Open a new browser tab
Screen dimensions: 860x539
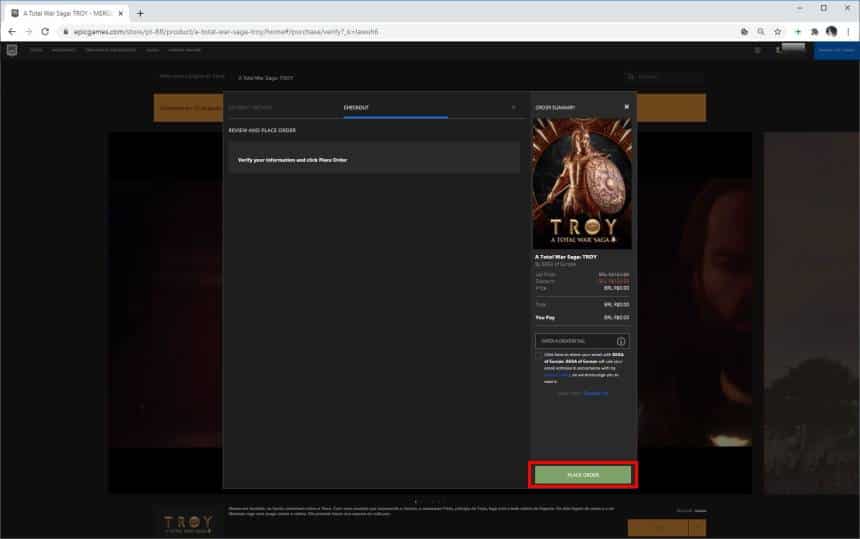point(140,13)
